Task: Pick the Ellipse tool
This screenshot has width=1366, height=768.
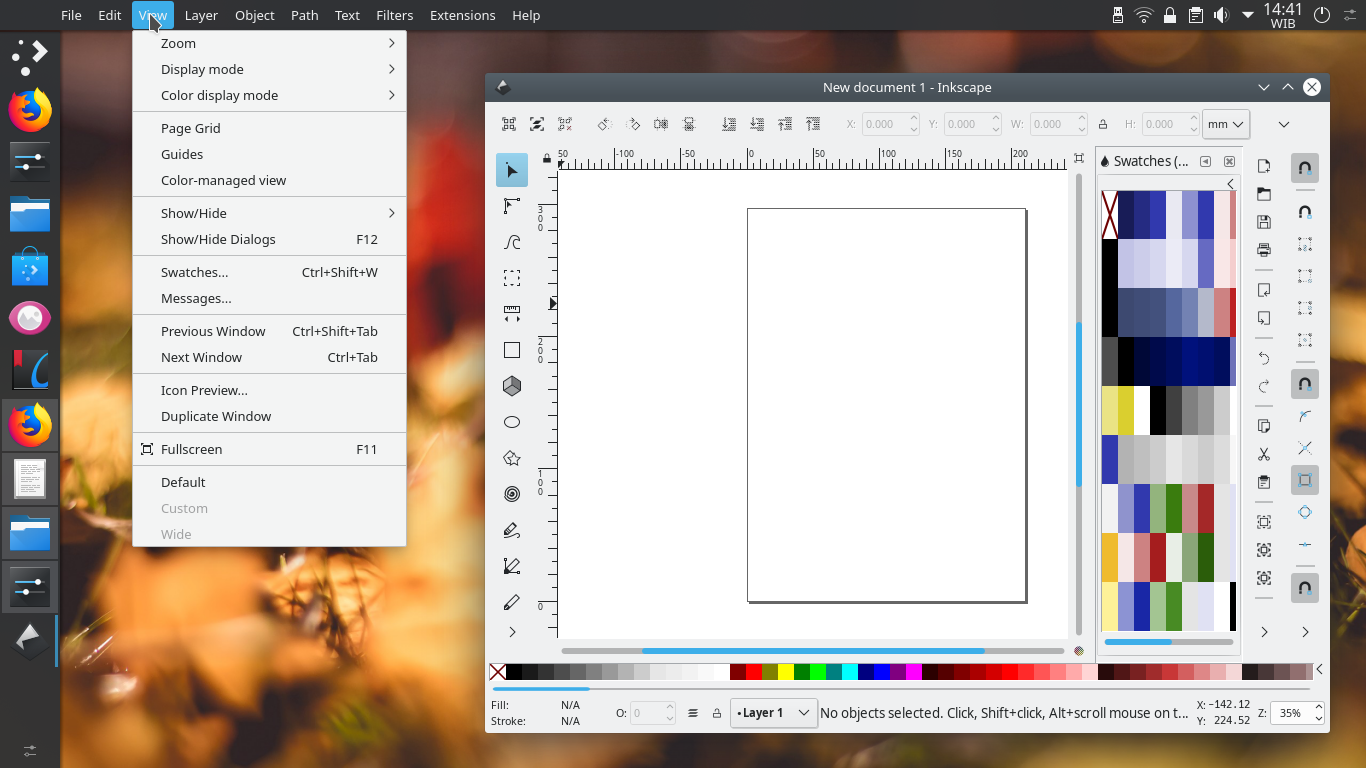Action: coord(511,422)
